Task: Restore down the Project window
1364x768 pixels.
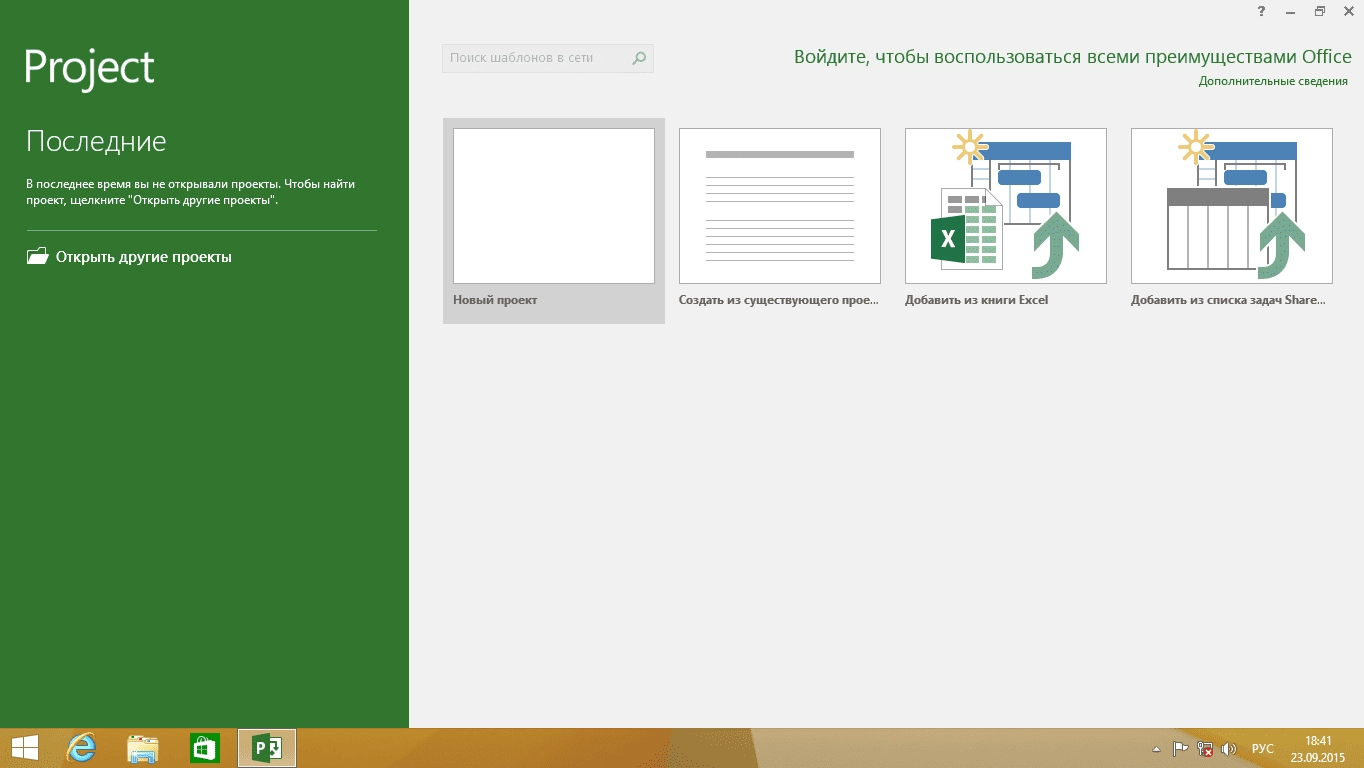Action: point(1320,10)
